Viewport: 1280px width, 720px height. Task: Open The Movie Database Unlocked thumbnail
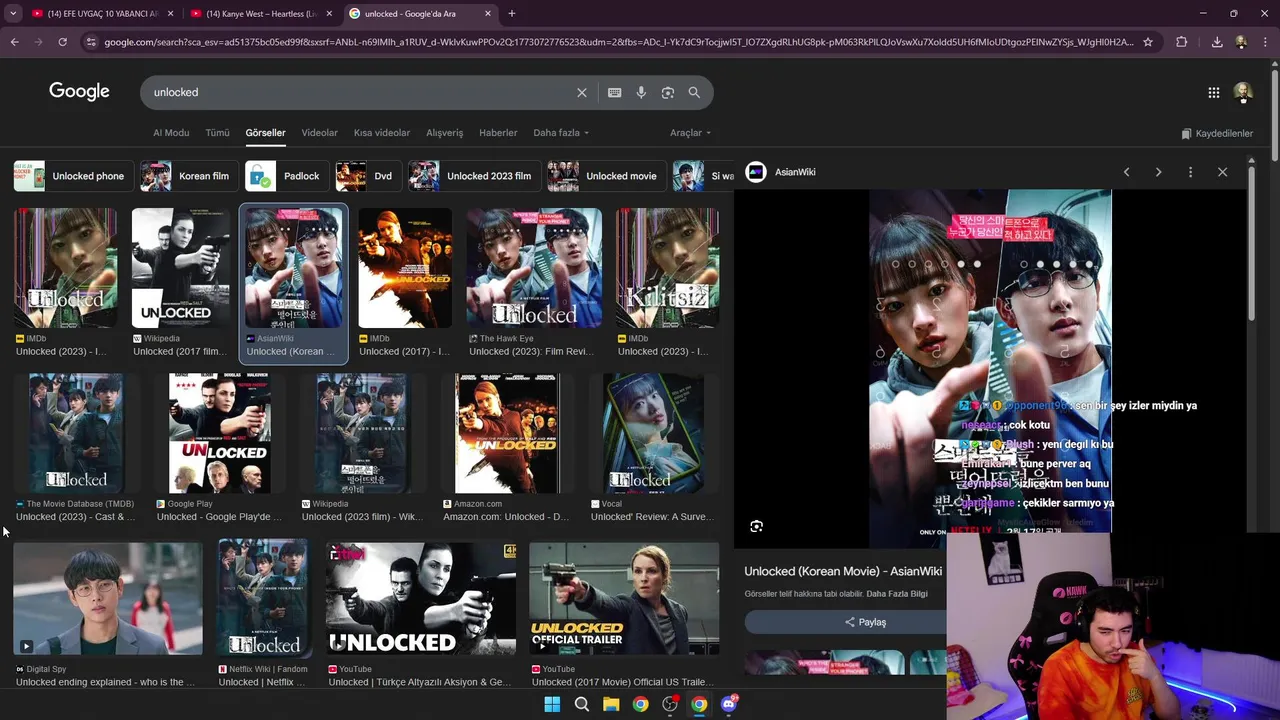pos(75,433)
